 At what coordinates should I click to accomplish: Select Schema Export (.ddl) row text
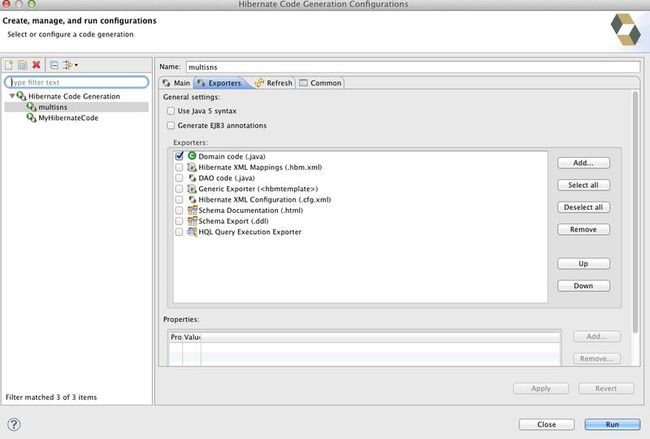click(233, 221)
